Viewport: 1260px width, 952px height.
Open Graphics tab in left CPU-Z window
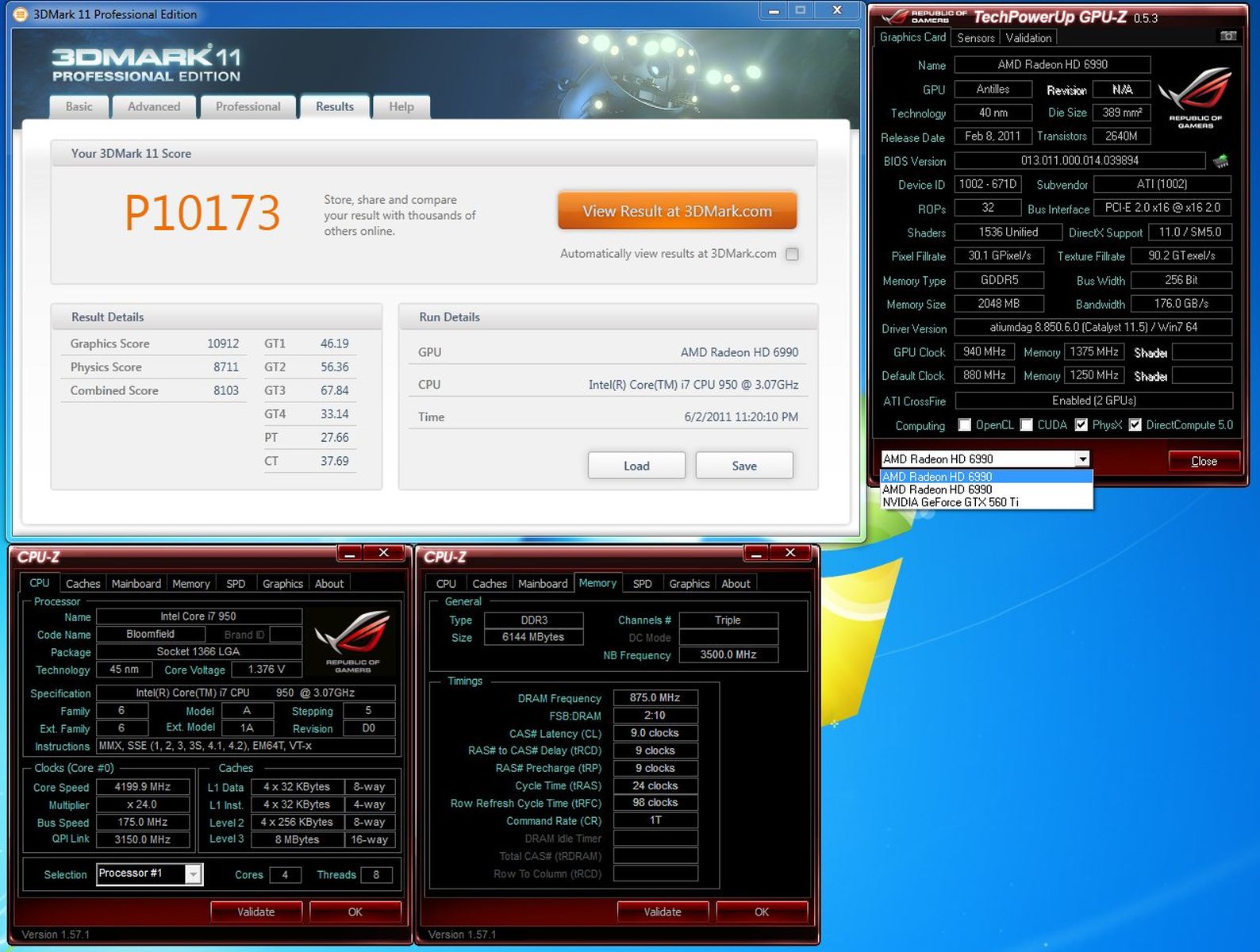[282, 584]
